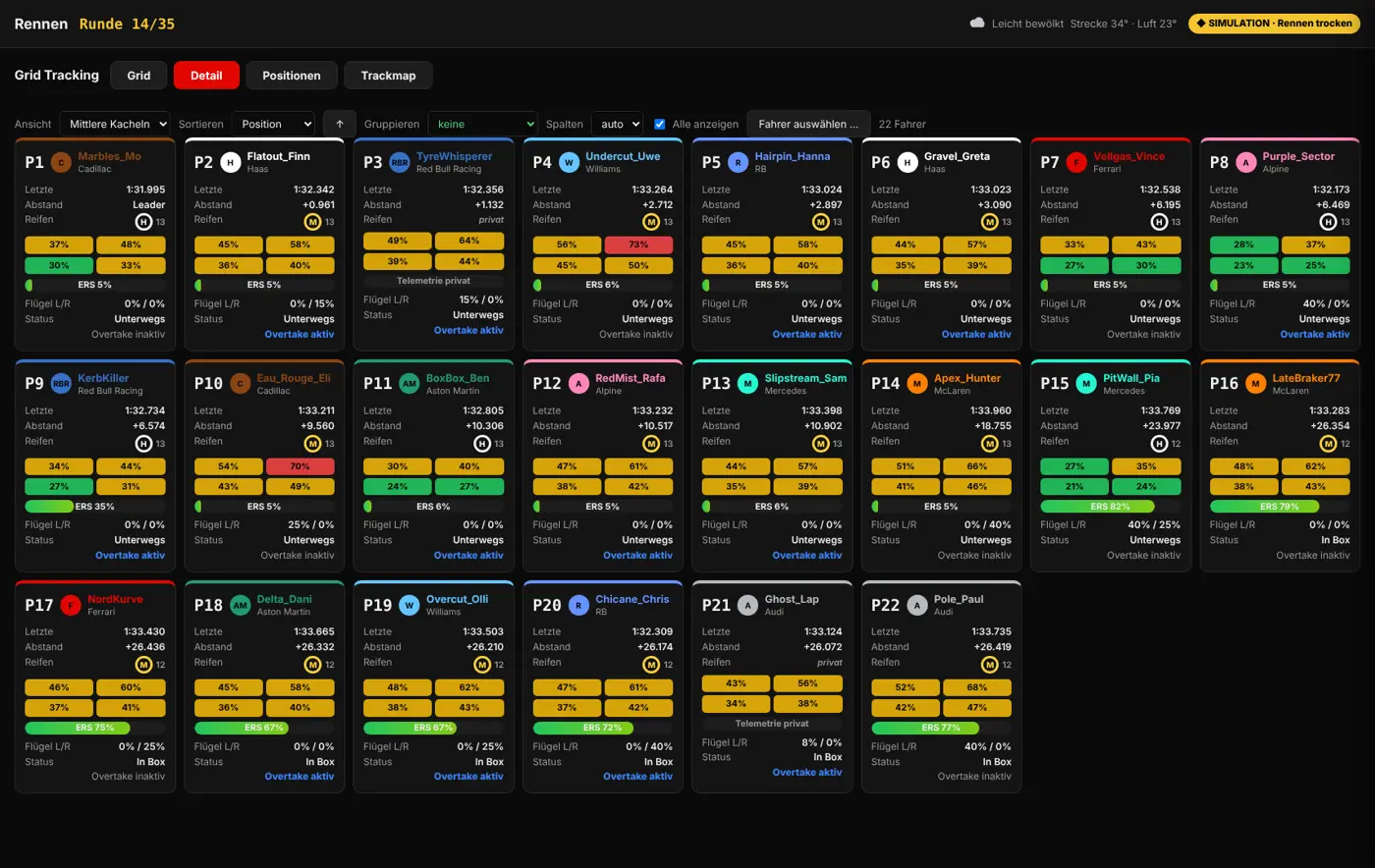
Task: Click the ERS 82% bar on PitWall_Pia's card
Action: click(x=1111, y=507)
